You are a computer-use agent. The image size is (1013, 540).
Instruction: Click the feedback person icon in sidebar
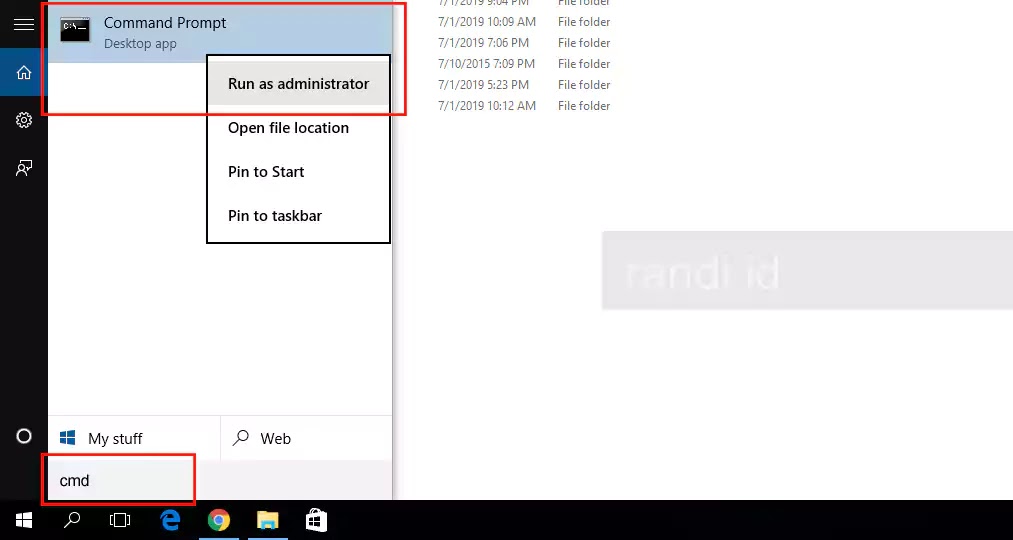[x=24, y=169]
